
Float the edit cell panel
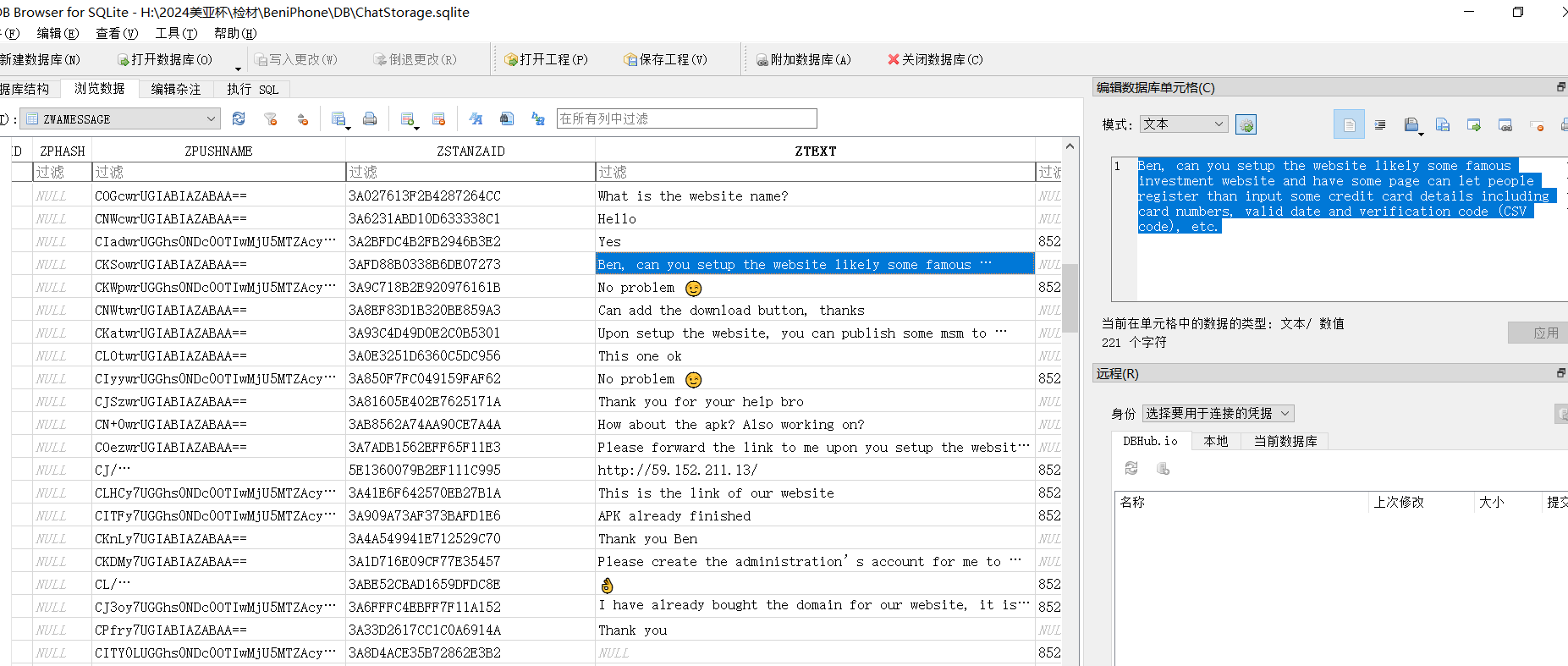(1561, 87)
